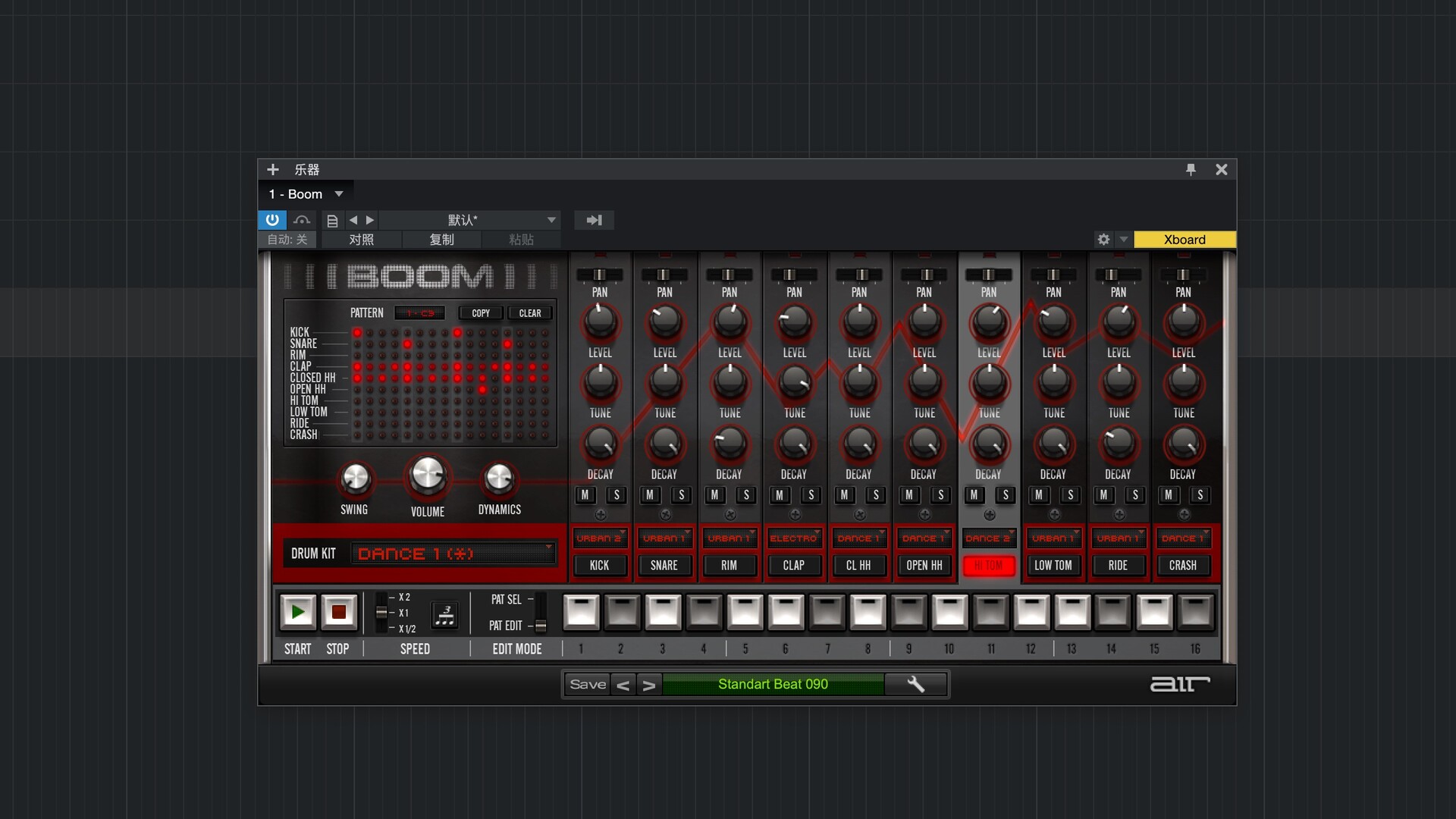Go to next preset arrow
This screenshot has width=1456, height=819.
click(x=370, y=220)
